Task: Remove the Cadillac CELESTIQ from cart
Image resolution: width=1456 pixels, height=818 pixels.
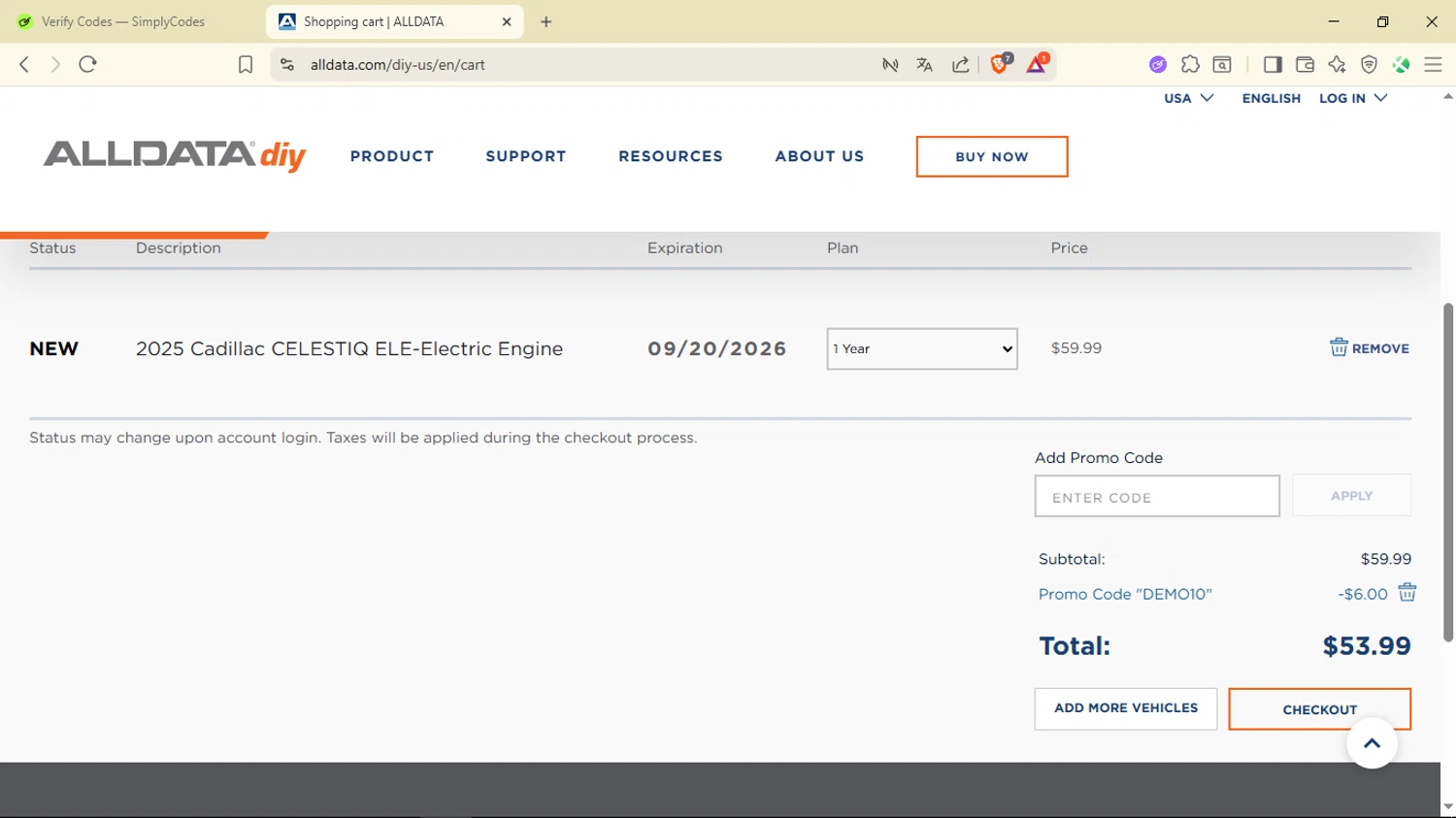Action: (x=1370, y=348)
